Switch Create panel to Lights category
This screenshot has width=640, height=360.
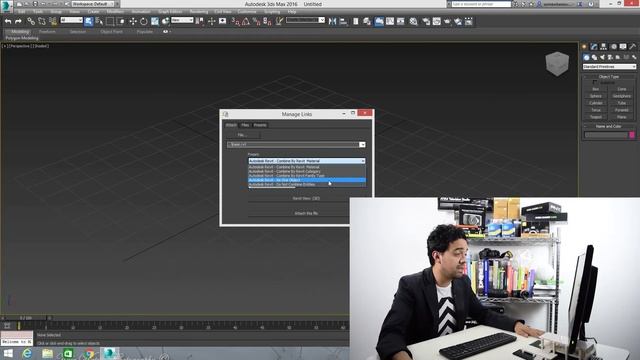click(602, 57)
